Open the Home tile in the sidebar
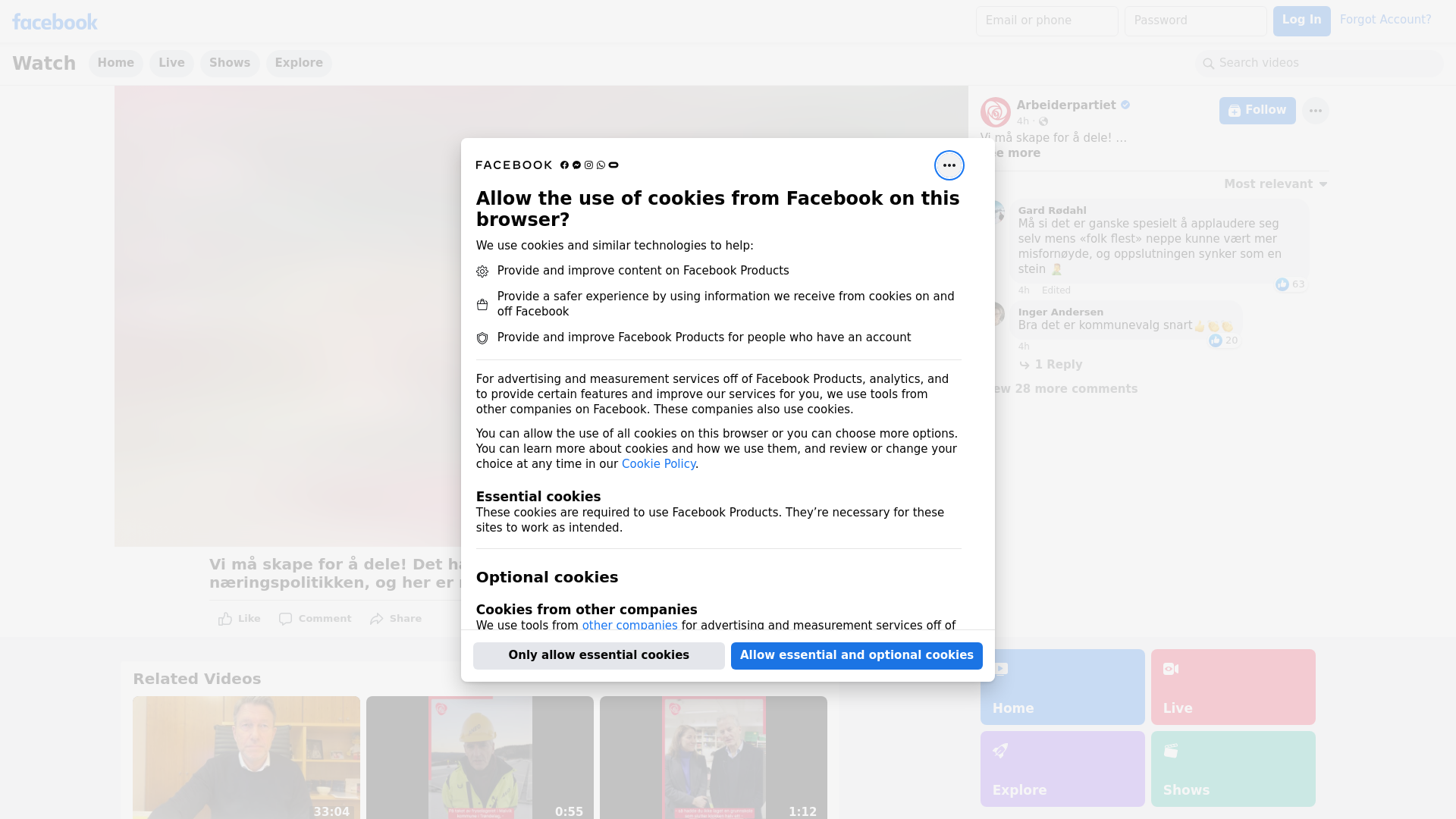This screenshot has width=1456, height=819. pos(1062,687)
